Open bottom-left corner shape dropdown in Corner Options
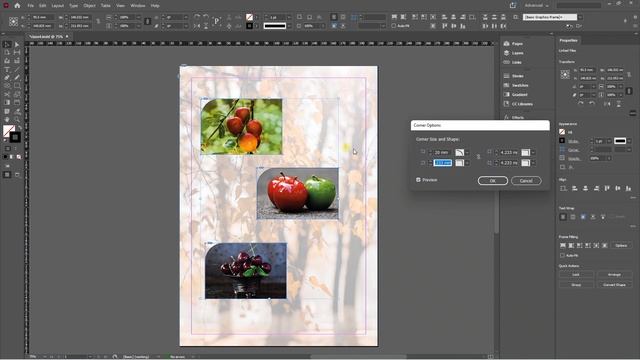Viewport: 640px width, 360px height. (x=467, y=163)
